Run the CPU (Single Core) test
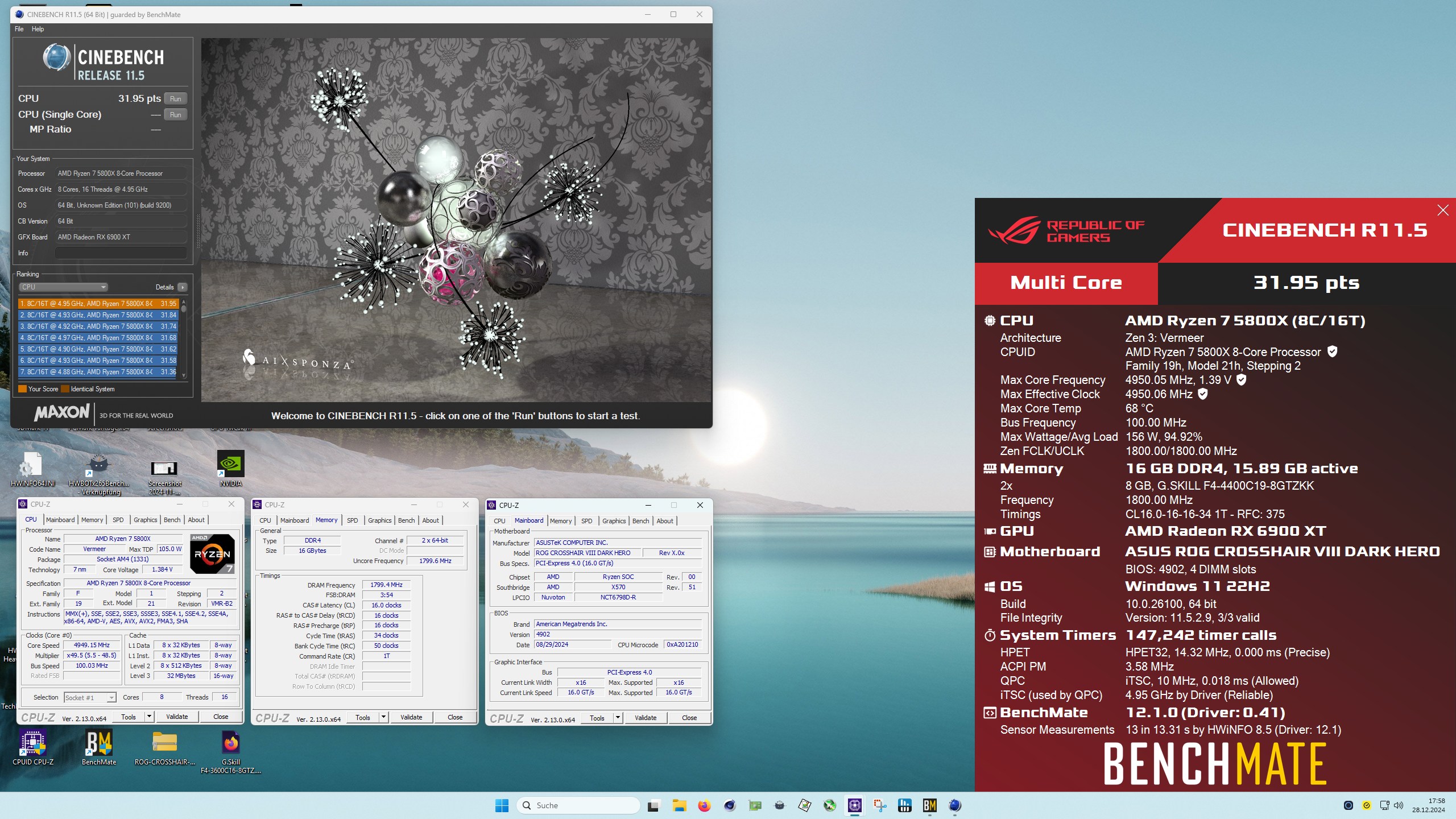The image size is (1456, 819). (x=176, y=115)
